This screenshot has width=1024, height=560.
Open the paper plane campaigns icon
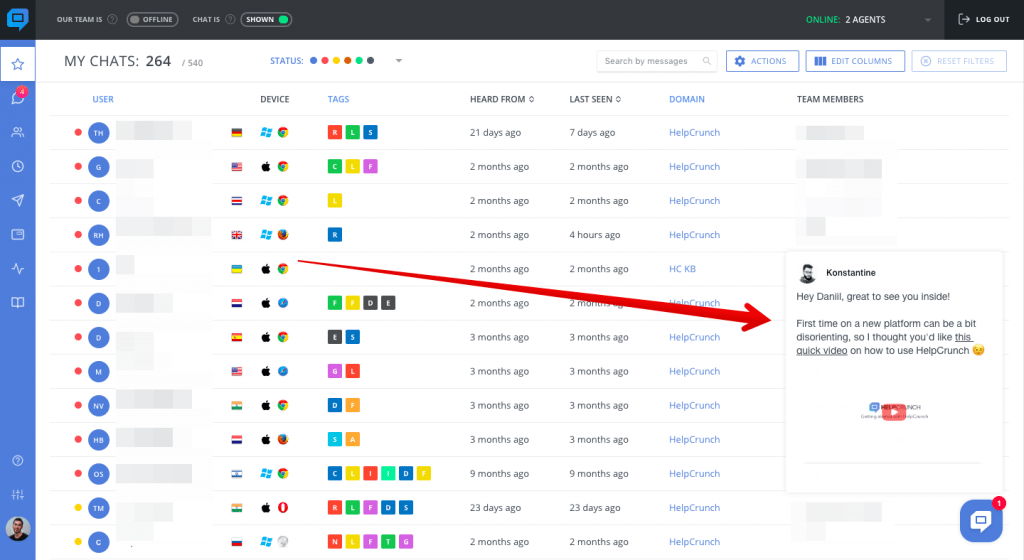tap(18, 200)
